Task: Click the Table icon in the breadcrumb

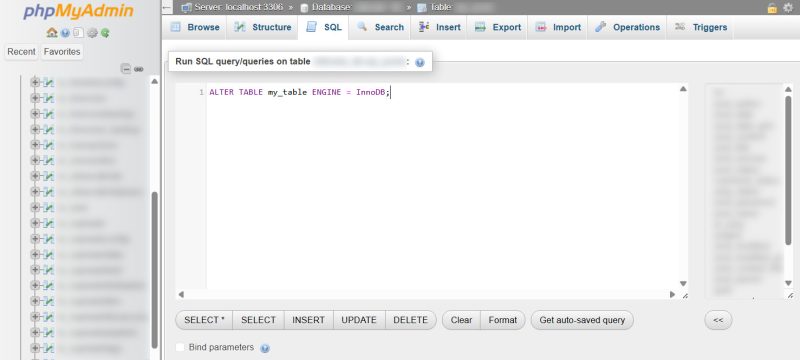Action: point(421,8)
